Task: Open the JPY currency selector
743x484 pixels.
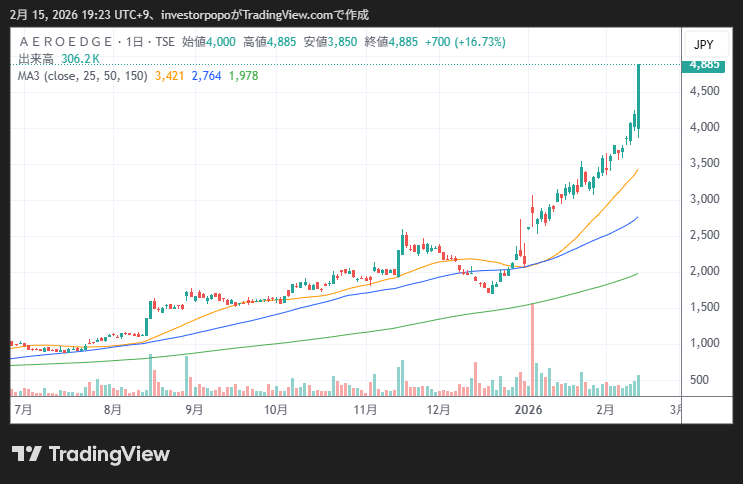Action: coord(702,45)
